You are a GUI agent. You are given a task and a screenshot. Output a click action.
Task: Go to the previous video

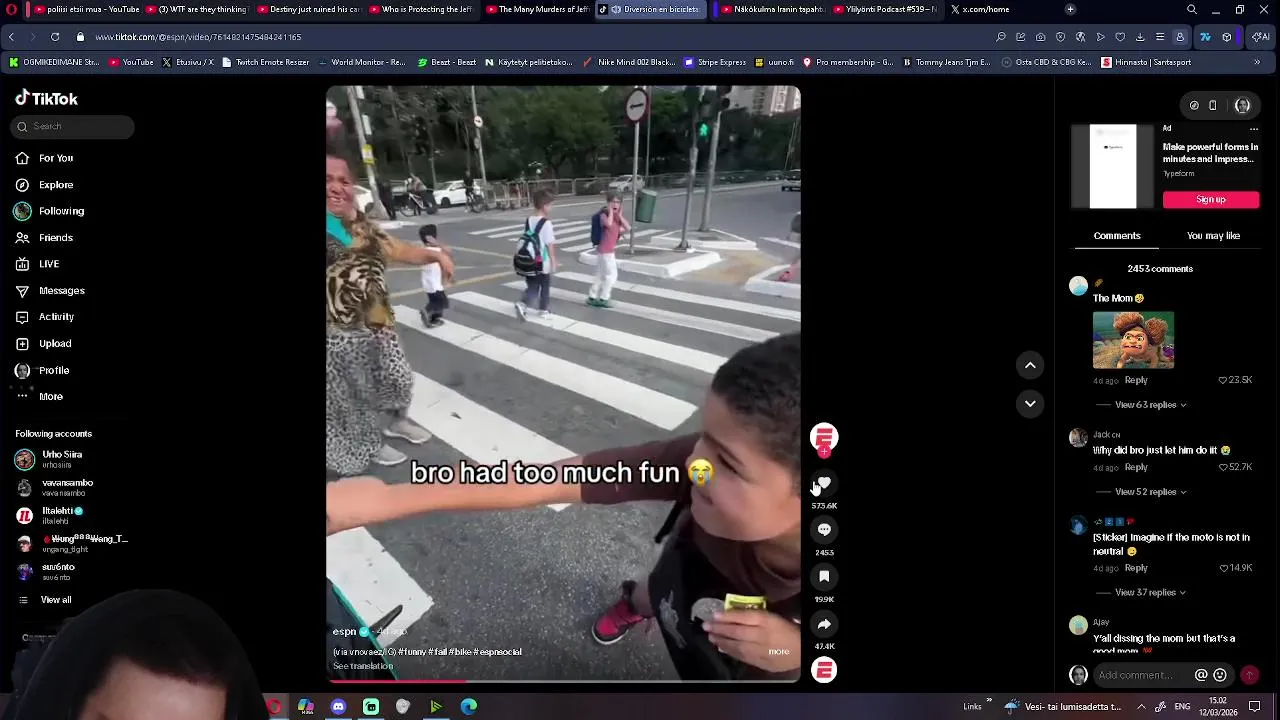(x=1030, y=365)
